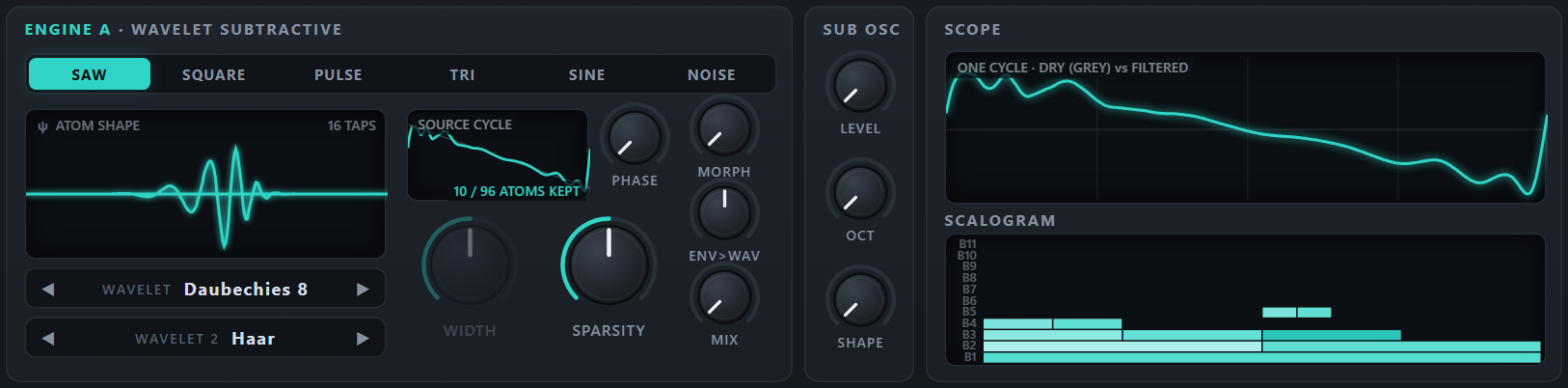The width and height of the screenshot is (1568, 388).
Task: Click the MIX knob
Action: [724, 296]
